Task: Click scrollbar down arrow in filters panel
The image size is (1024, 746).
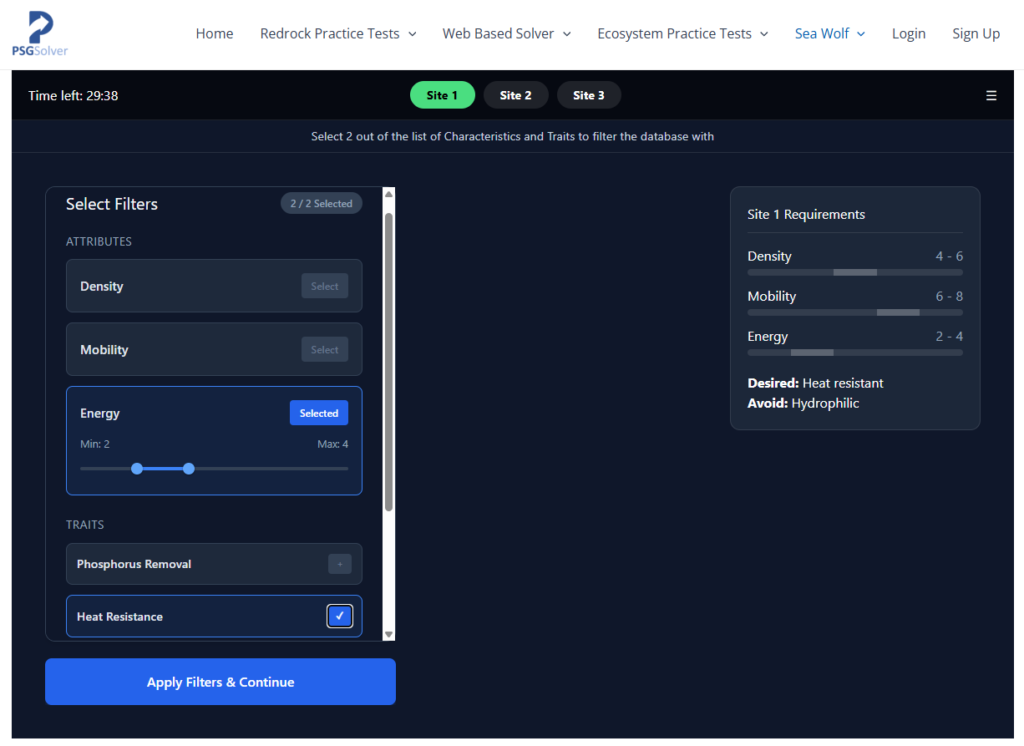Action: 389,634
